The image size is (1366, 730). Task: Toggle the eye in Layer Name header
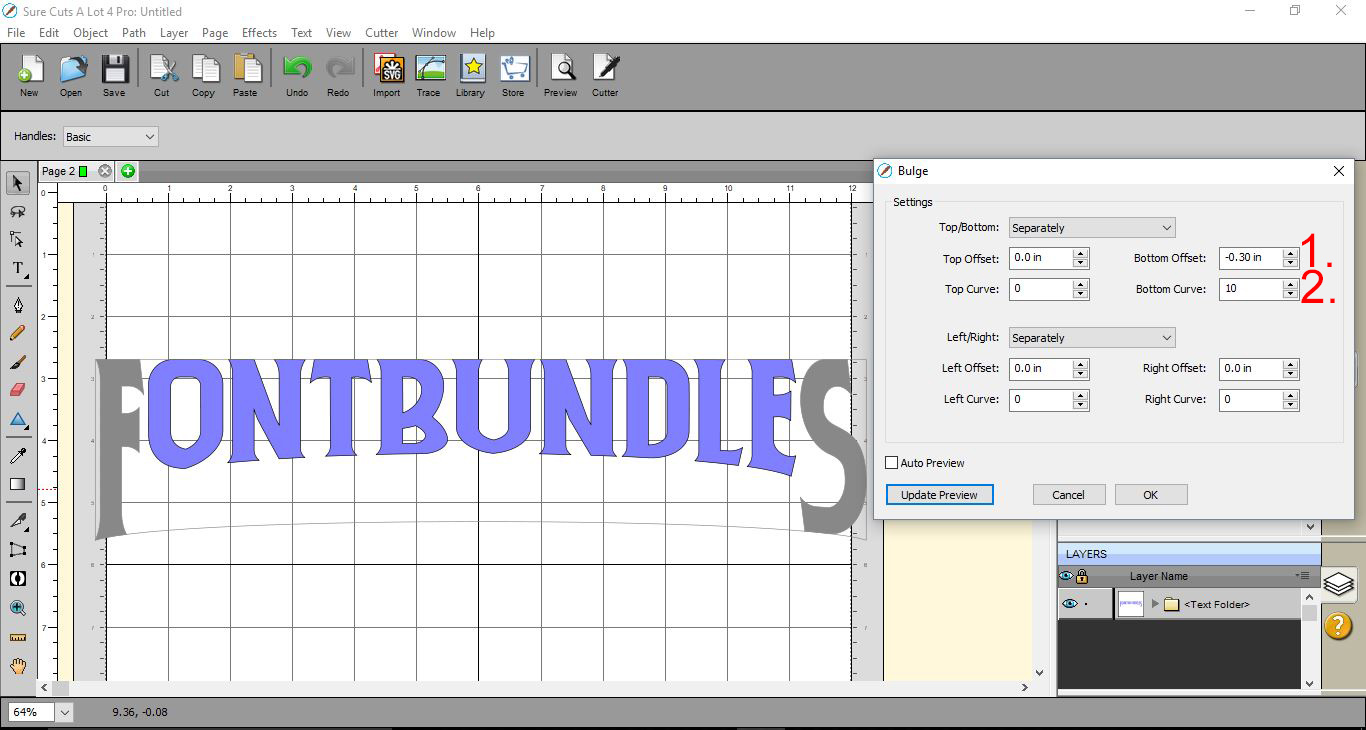[1066, 576]
